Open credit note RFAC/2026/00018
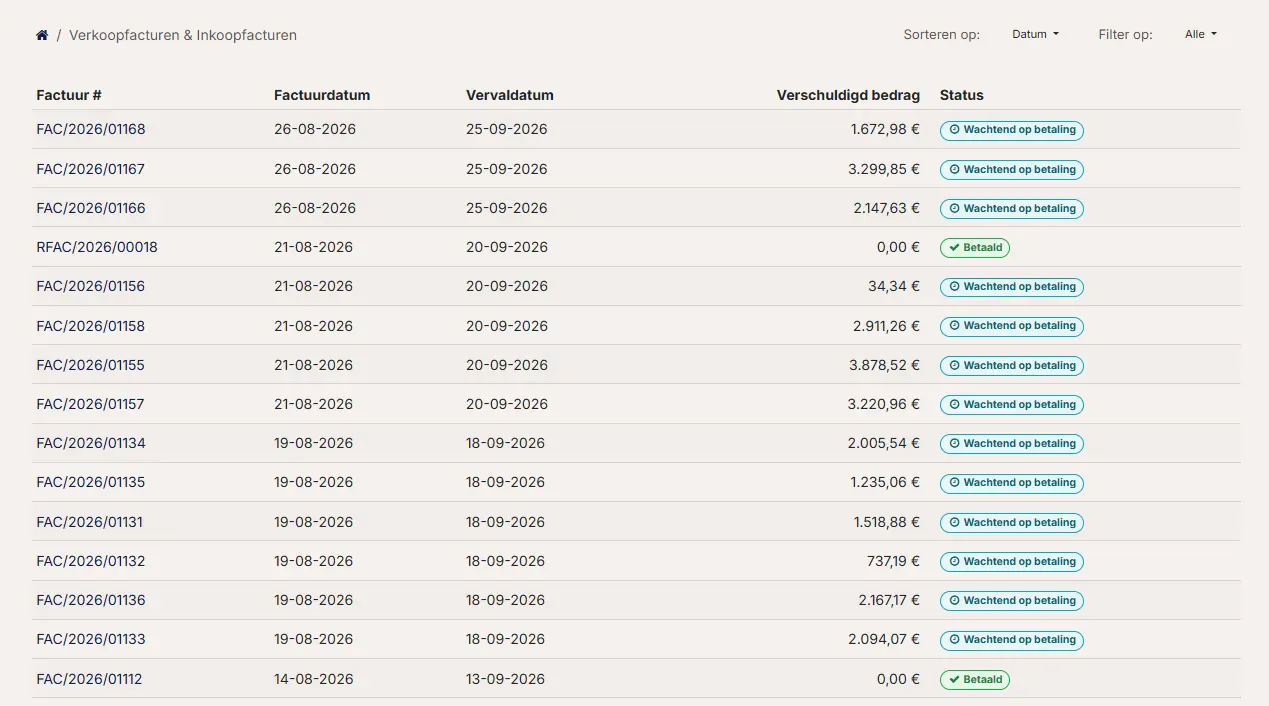This screenshot has height=706, width=1269. coord(97,247)
